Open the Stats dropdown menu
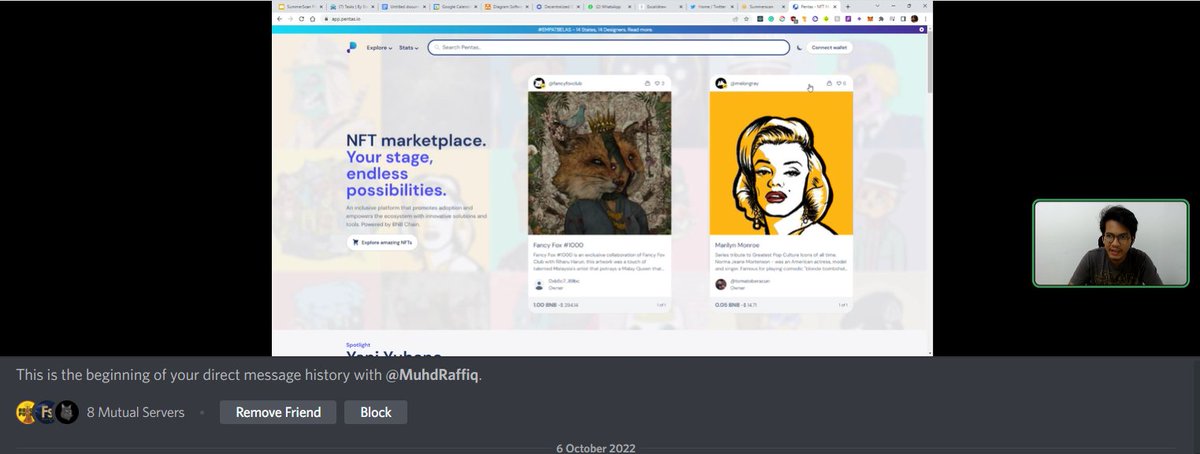Screen dimensions: 1200x454 pos(408,48)
